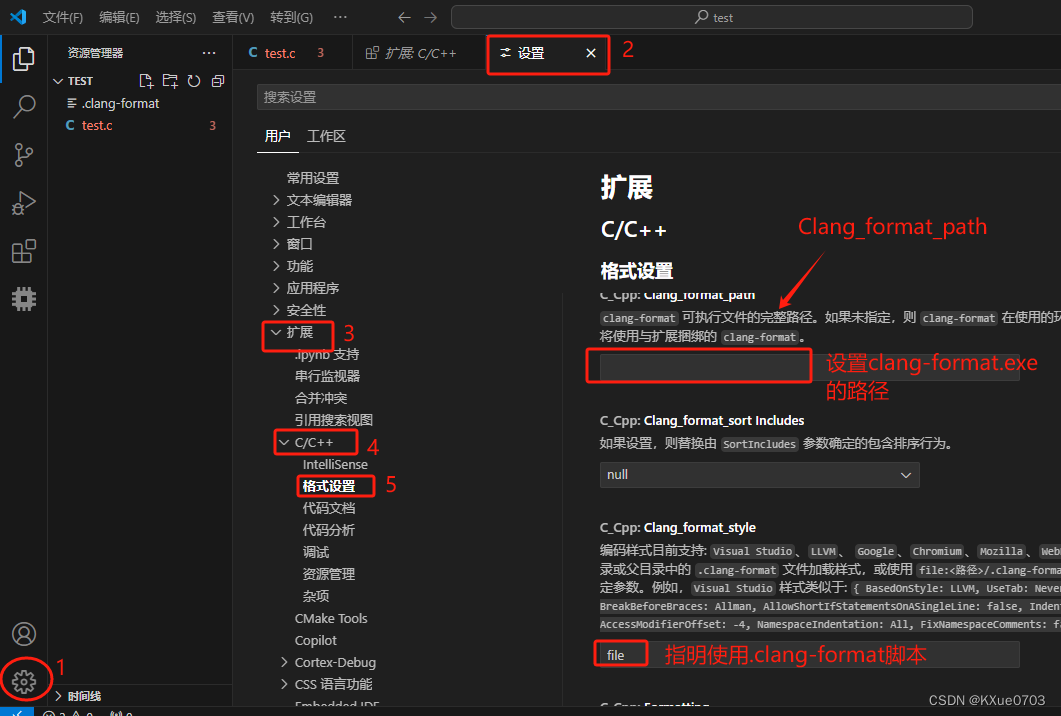The image size is (1061, 716).
Task: Select CMake Tools in settings tree
Action: [331, 619]
